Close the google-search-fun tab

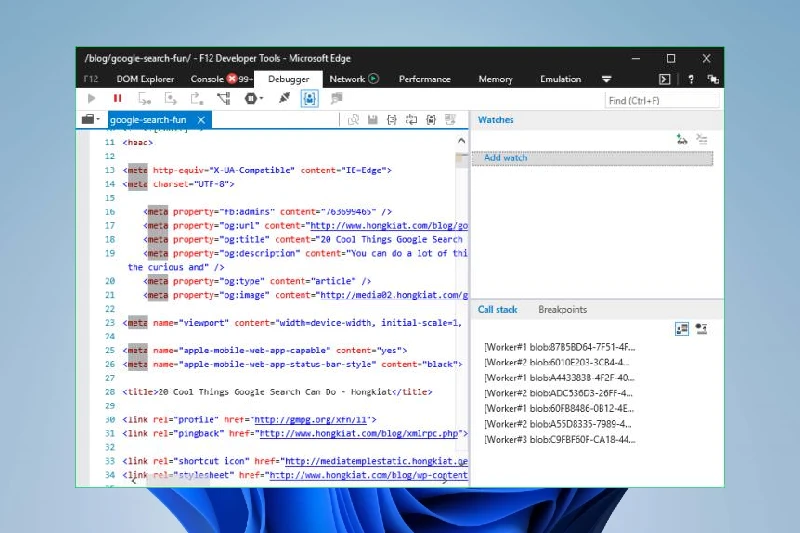click(x=201, y=120)
